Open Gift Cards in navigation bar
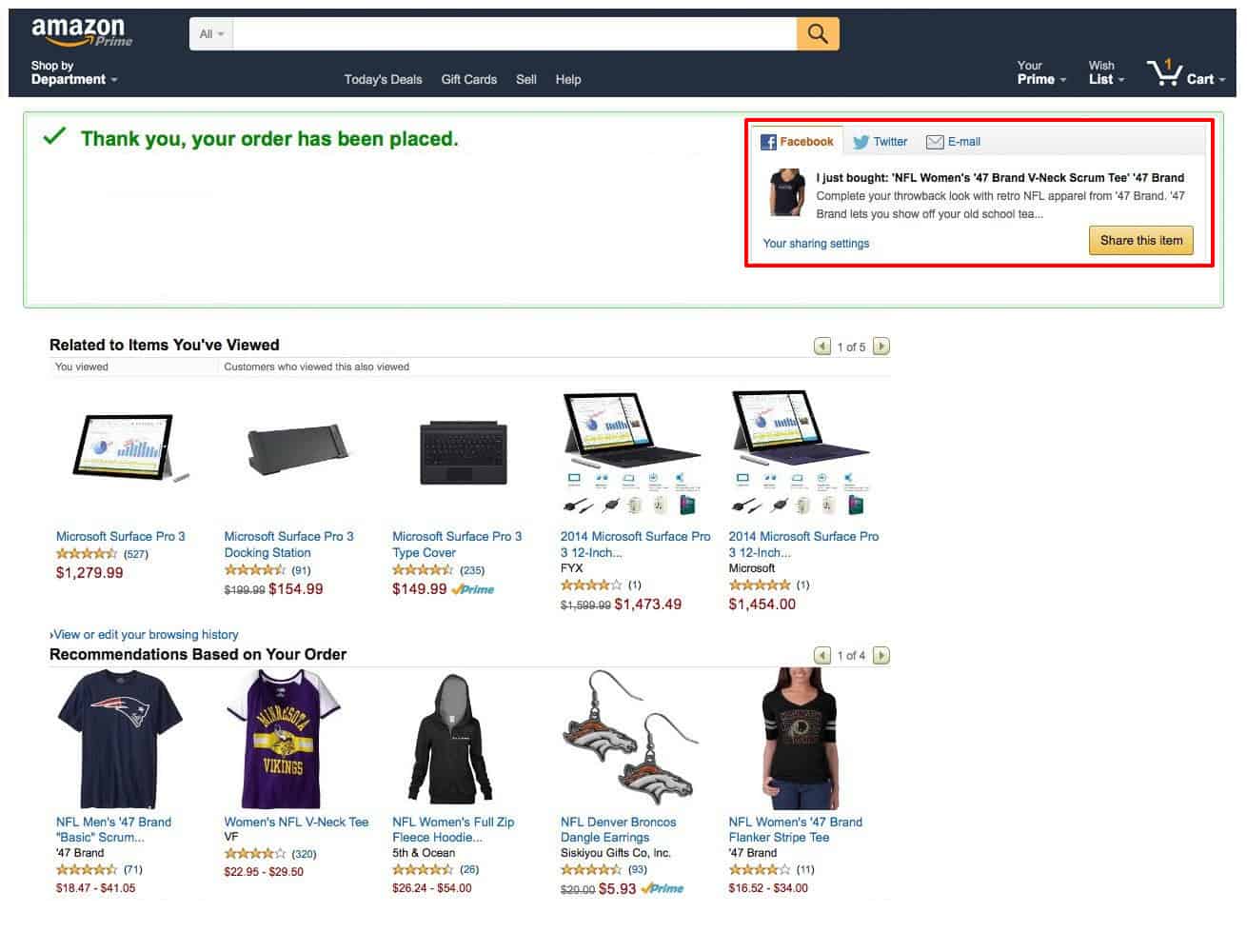Screen dimensions: 1247x952 (468, 79)
